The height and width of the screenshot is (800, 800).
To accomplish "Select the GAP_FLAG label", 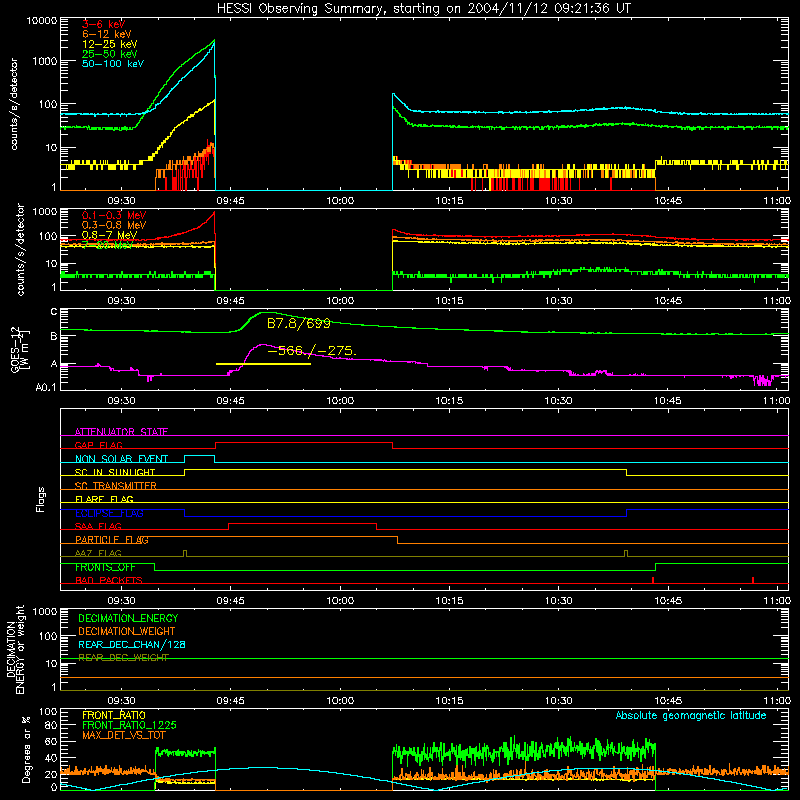I will click(x=98, y=445).
